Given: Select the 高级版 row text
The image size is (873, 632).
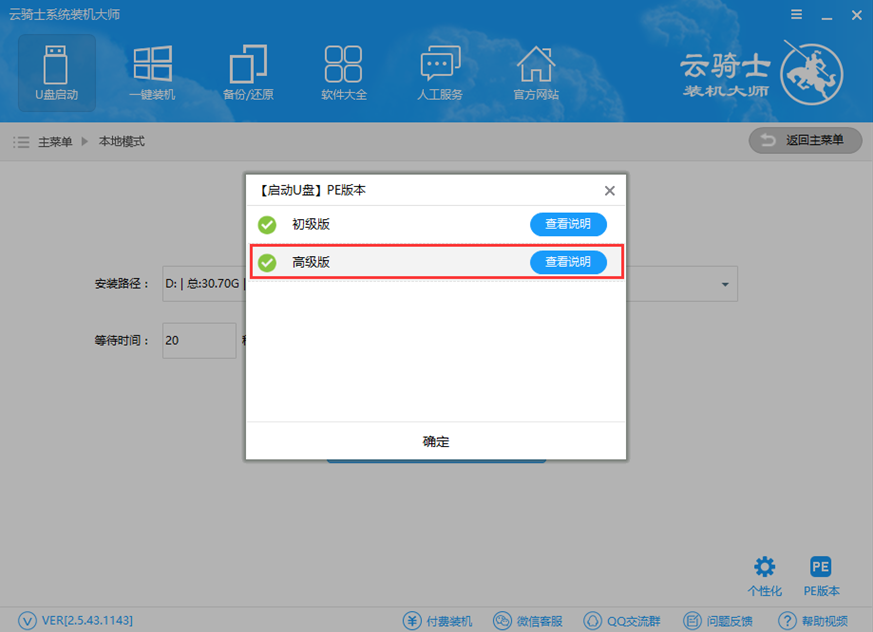Looking at the screenshot, I should [311, 262].
